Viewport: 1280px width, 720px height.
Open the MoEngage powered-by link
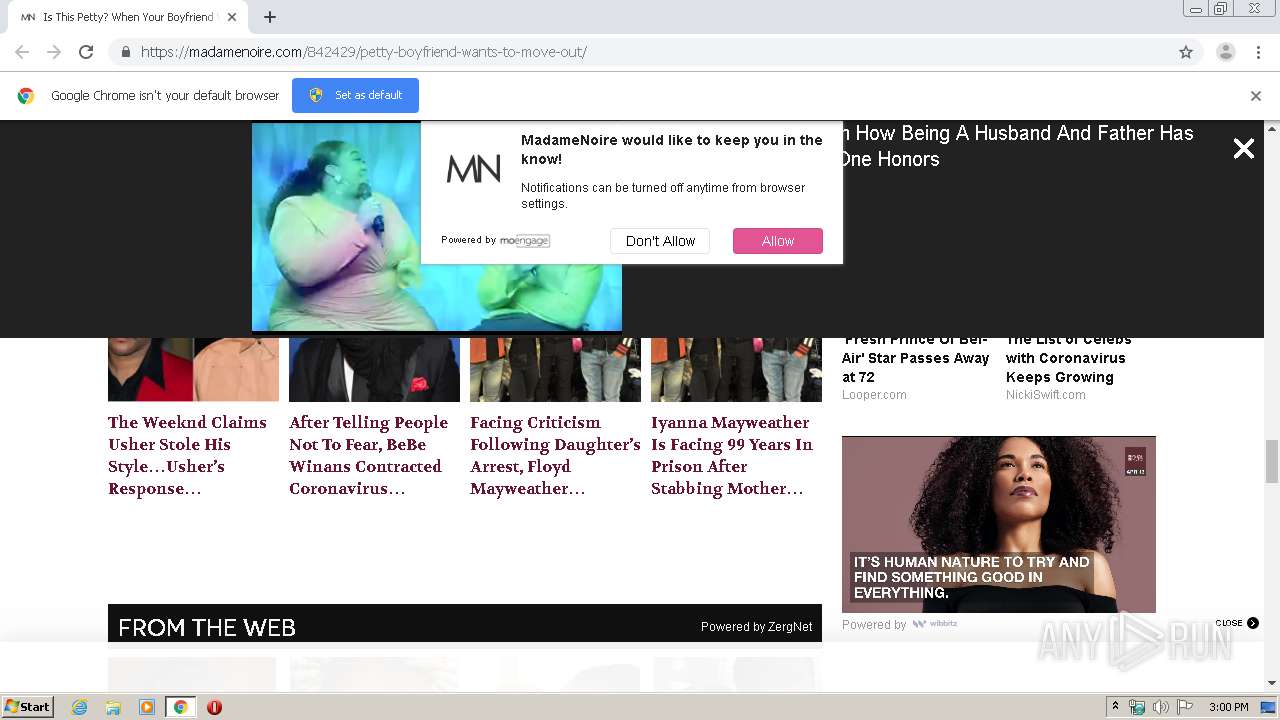pyautogui.click(x=525, y=240)
